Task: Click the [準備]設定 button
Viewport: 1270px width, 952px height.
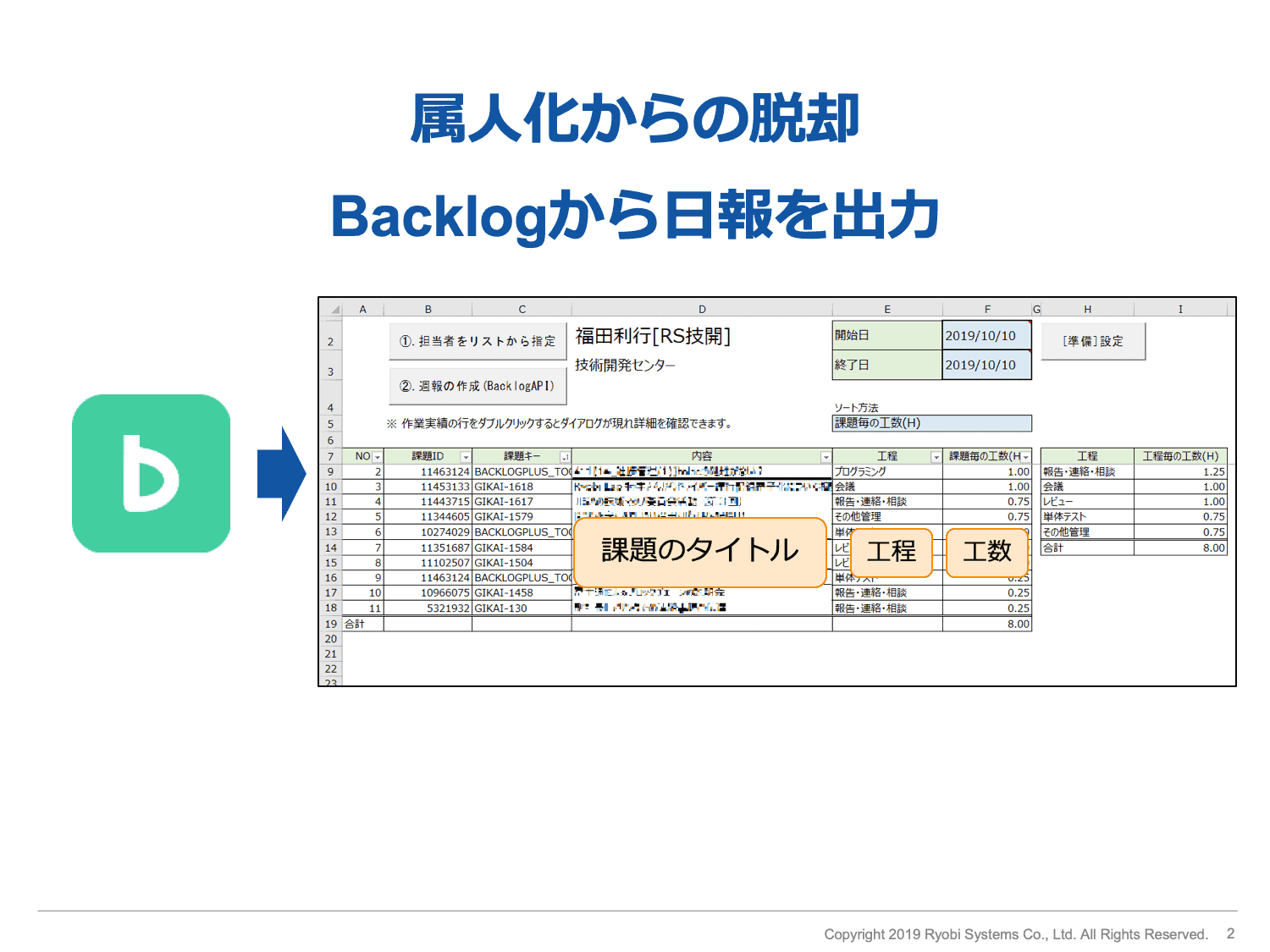Action: (1093, 341)
